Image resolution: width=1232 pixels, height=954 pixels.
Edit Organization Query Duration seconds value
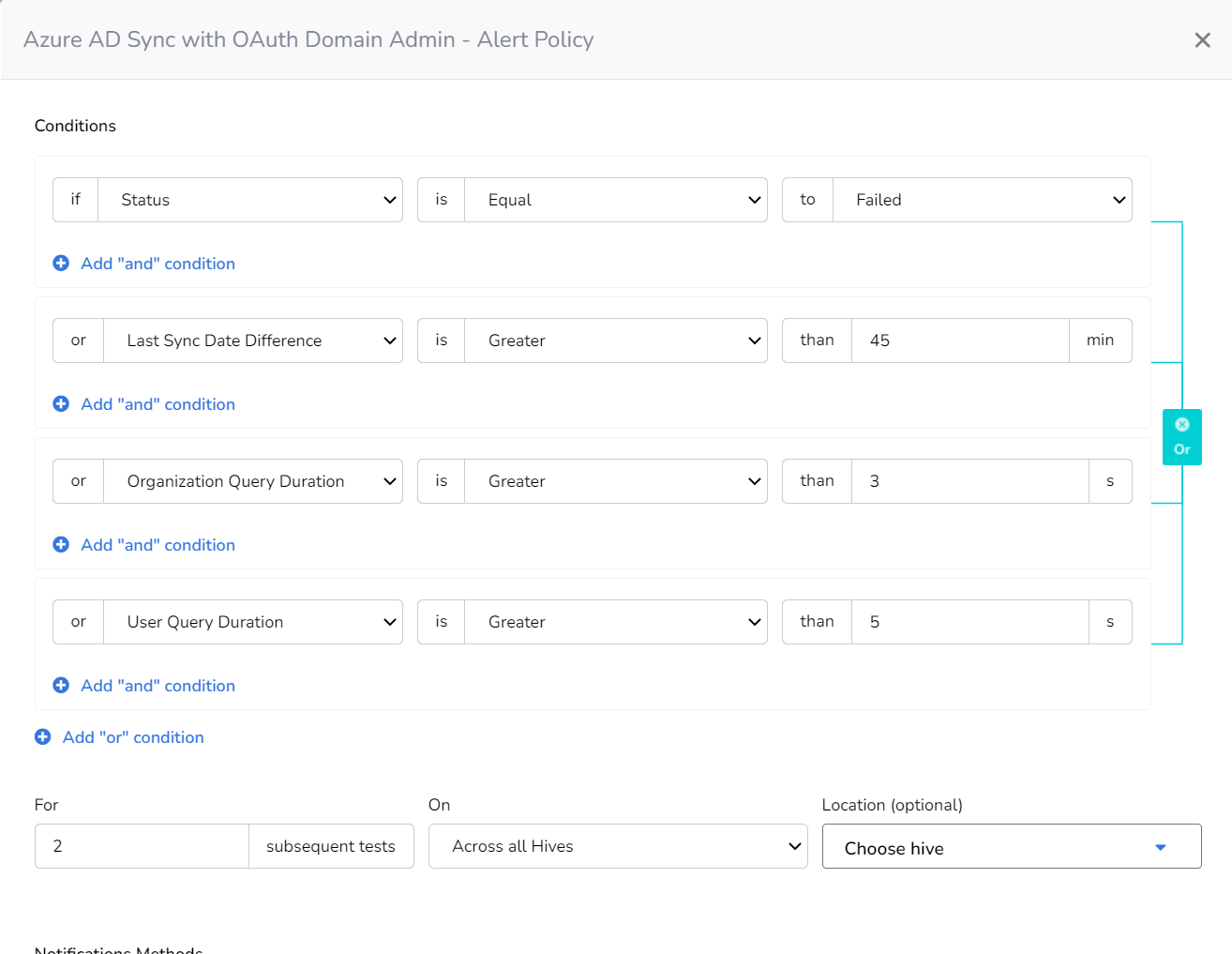969,481
